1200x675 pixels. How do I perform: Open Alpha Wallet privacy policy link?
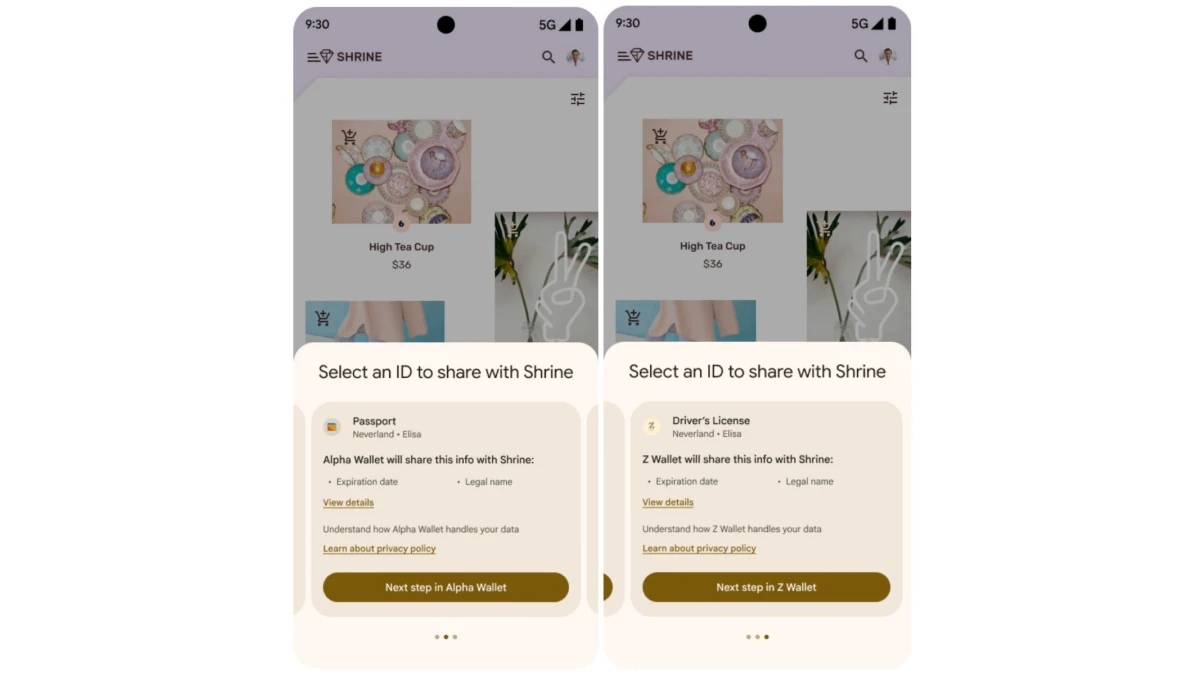379,549
